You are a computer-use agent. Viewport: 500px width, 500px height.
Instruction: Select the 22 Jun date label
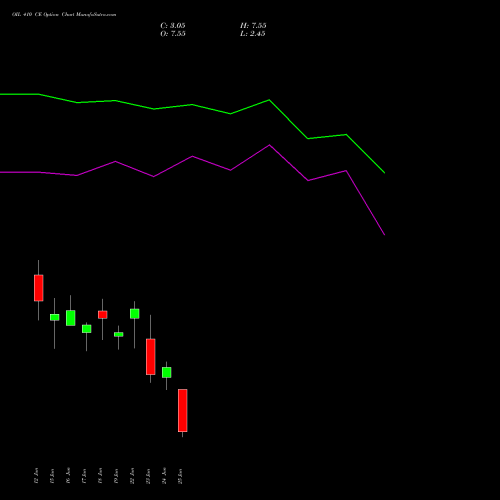click(132, 476)
